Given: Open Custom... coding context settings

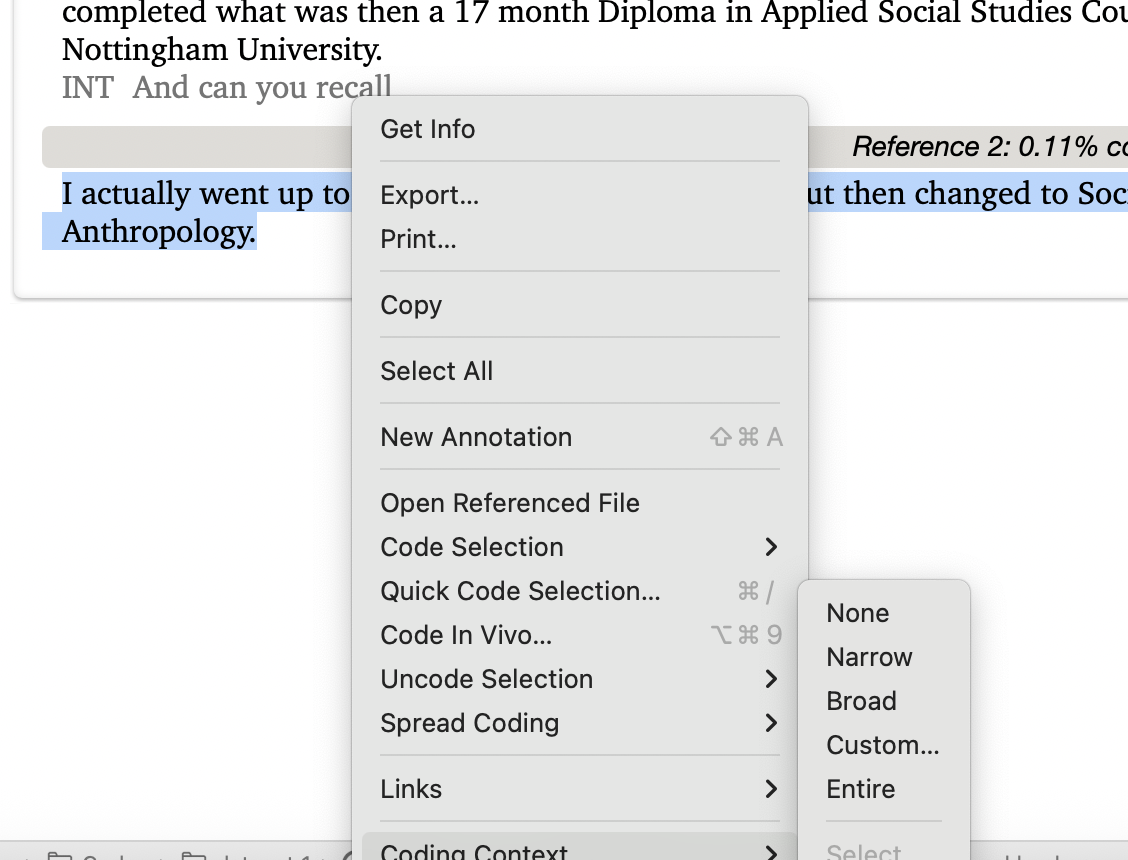Looking at the screenshot, I should (x=882, y=745).
